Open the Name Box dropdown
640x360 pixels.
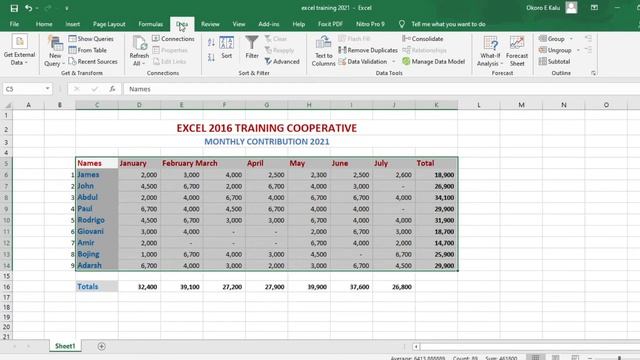pos(47,89)
